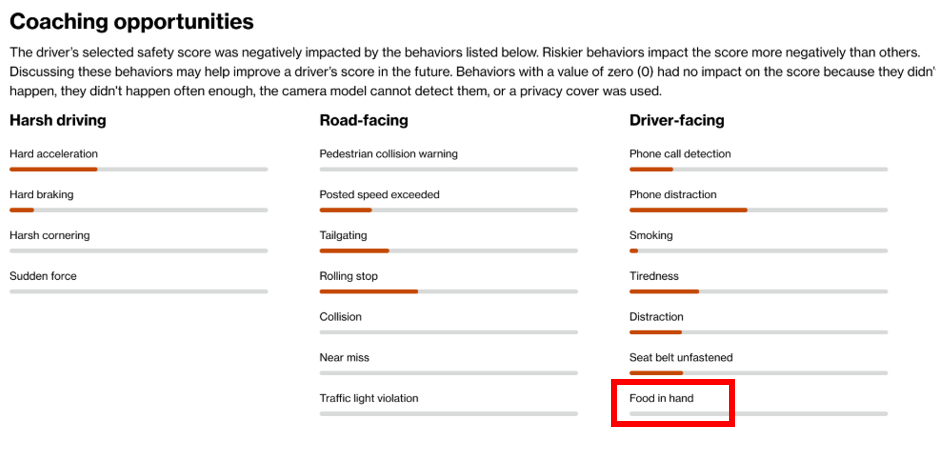Click the Tiredness progress bar
The image size is (936, 451).
tap(758, 292)
